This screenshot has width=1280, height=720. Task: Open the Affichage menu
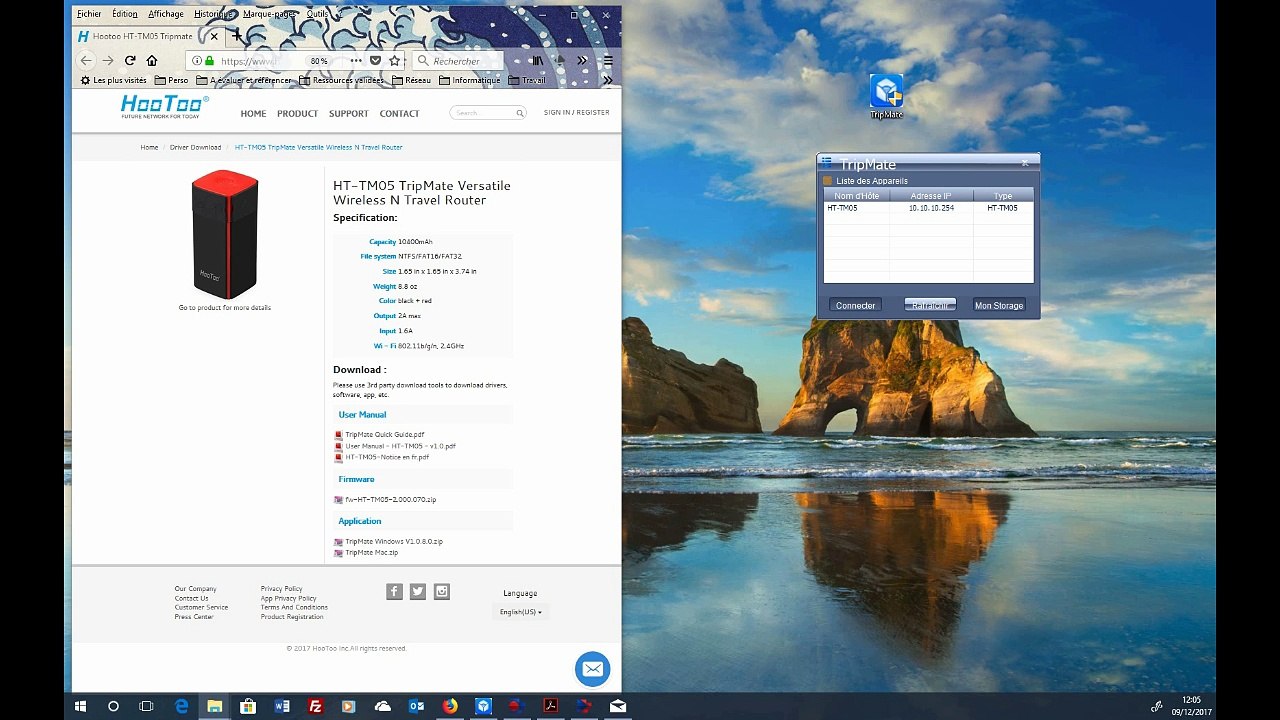click(x=166, y=14)
